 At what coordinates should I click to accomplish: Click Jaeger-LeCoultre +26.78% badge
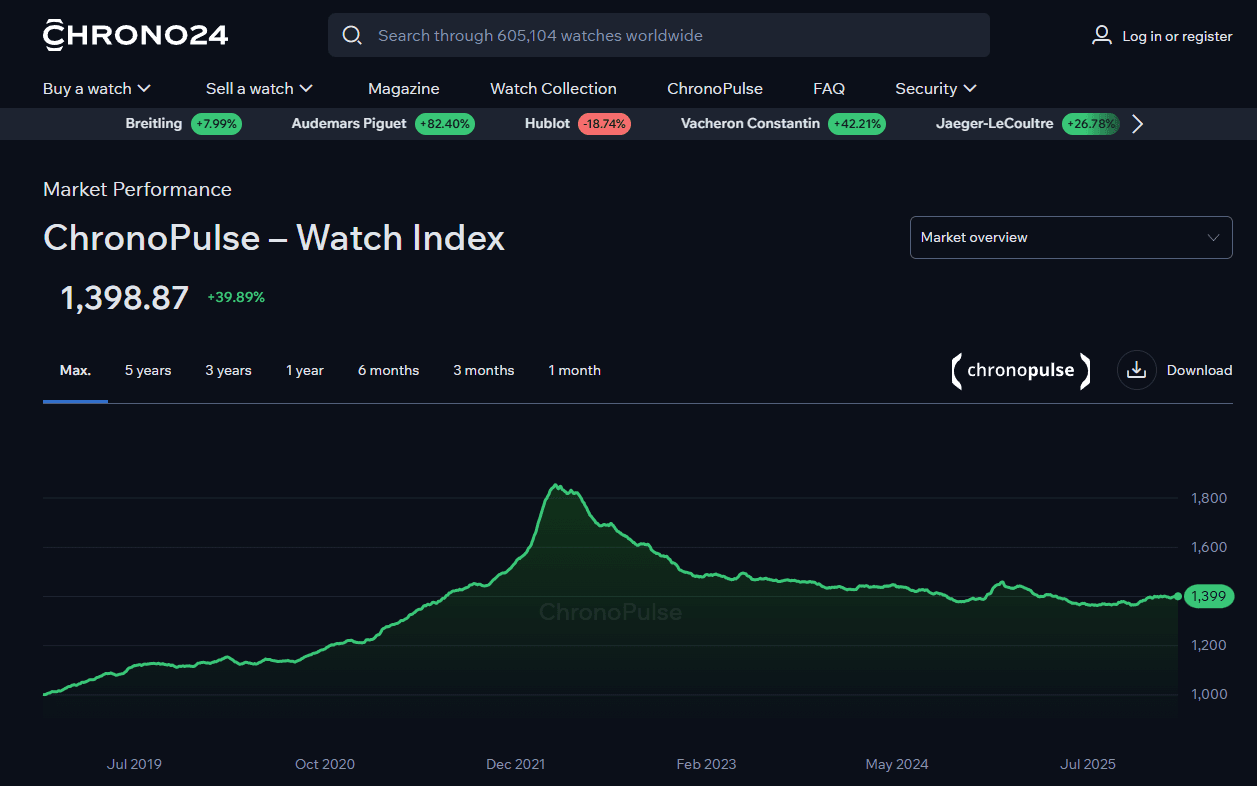click(1091, 124)
